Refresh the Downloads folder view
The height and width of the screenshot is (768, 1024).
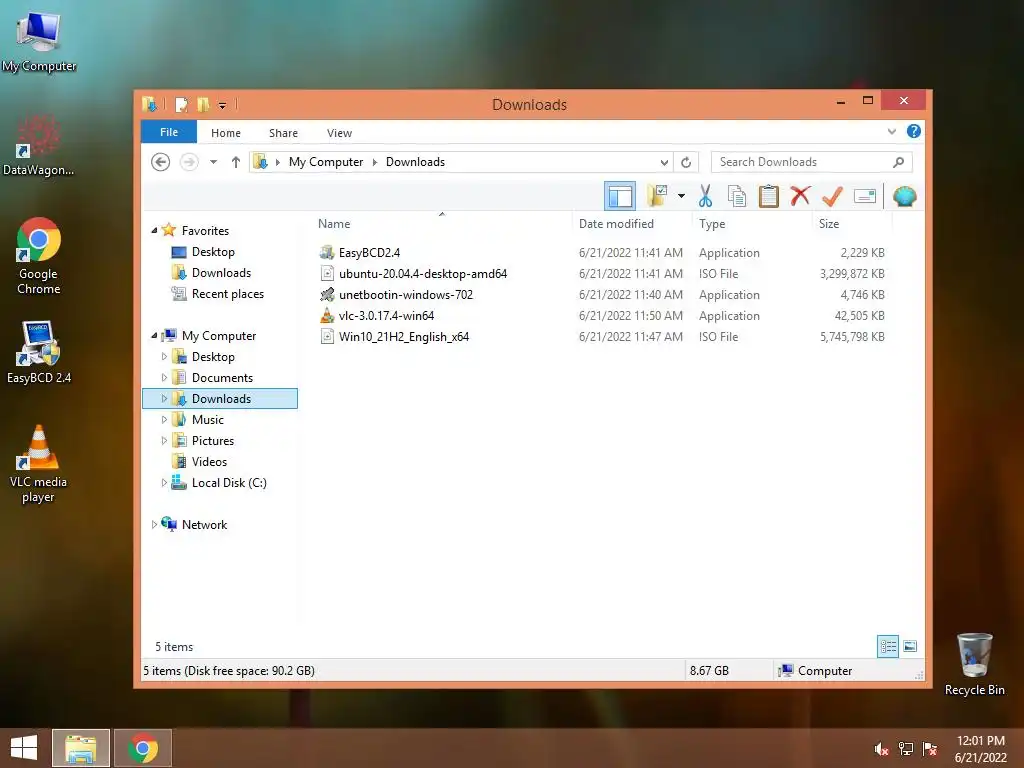tap(686, 162)
